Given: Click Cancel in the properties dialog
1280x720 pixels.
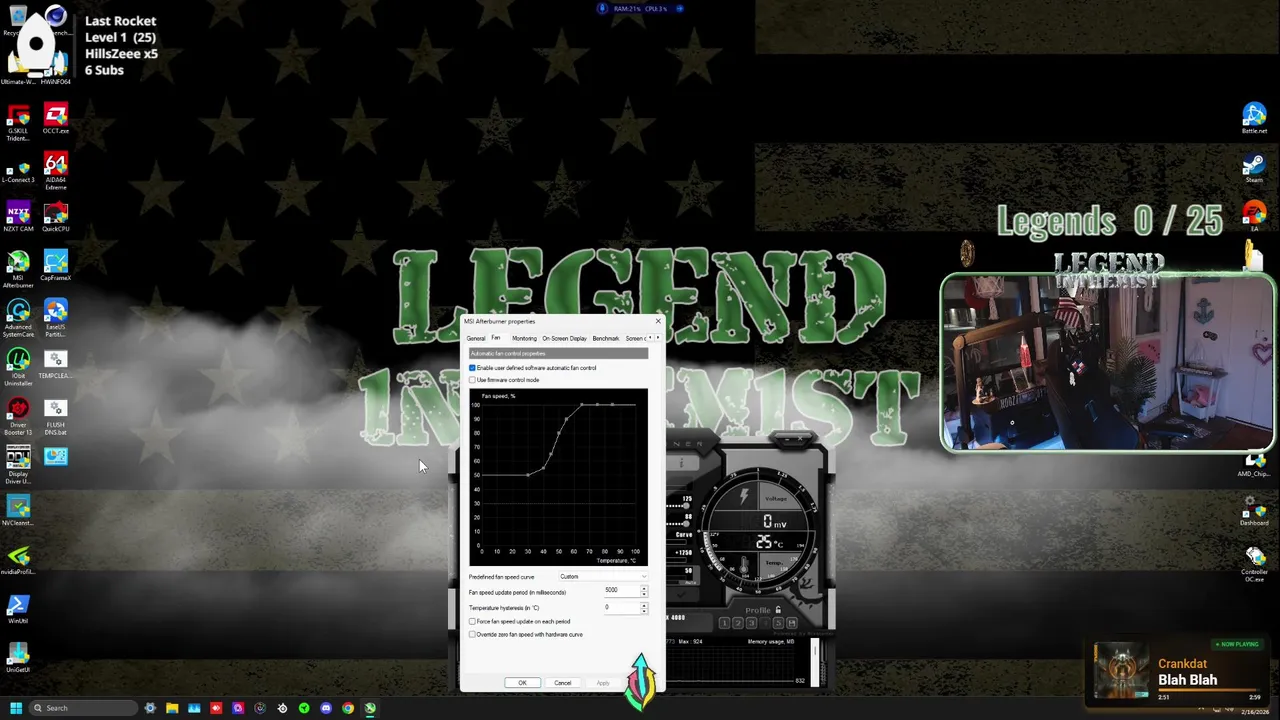Looking at the screenshot, I should [x=563, y=683].
